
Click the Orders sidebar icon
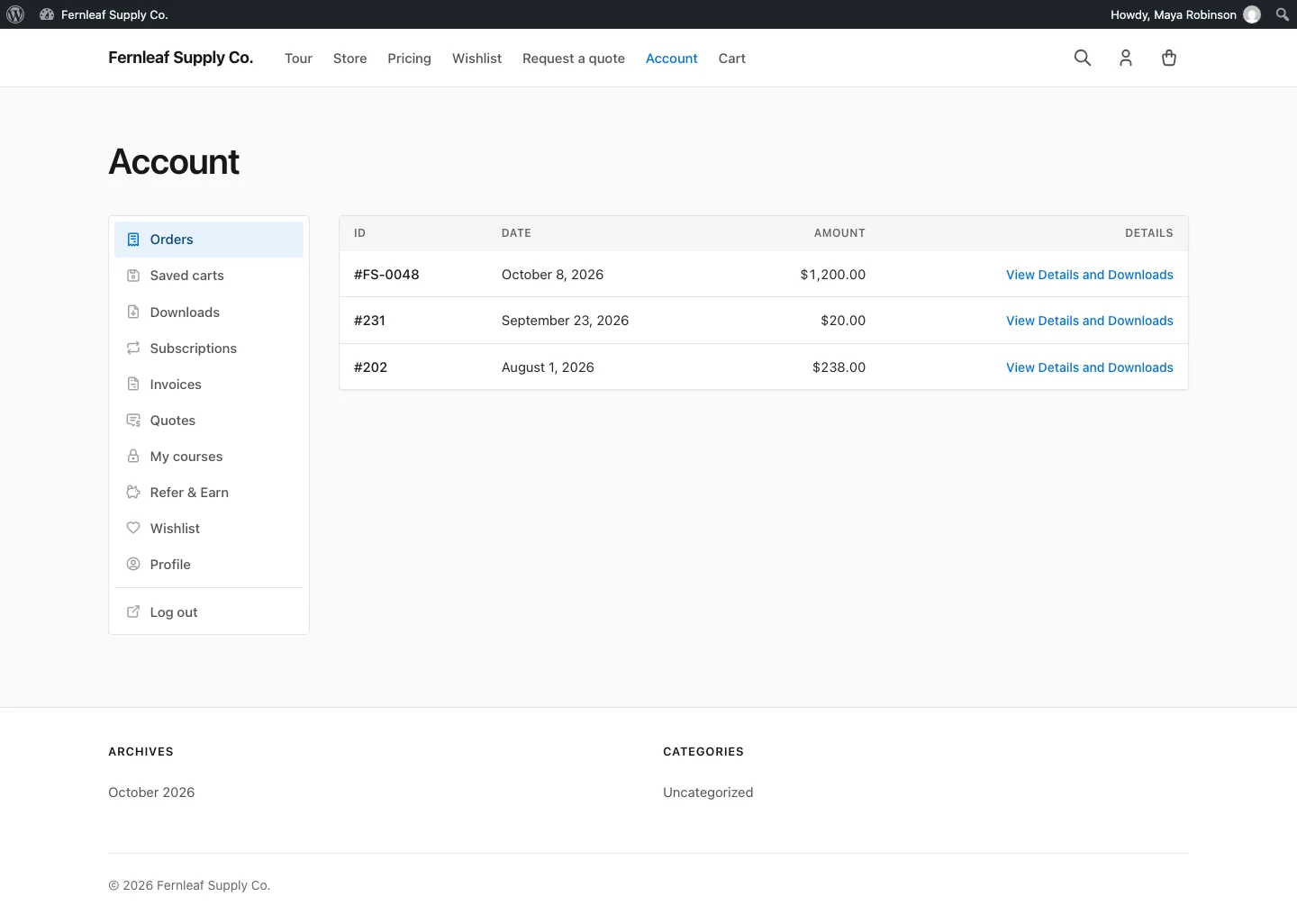(x=133, y=240)
